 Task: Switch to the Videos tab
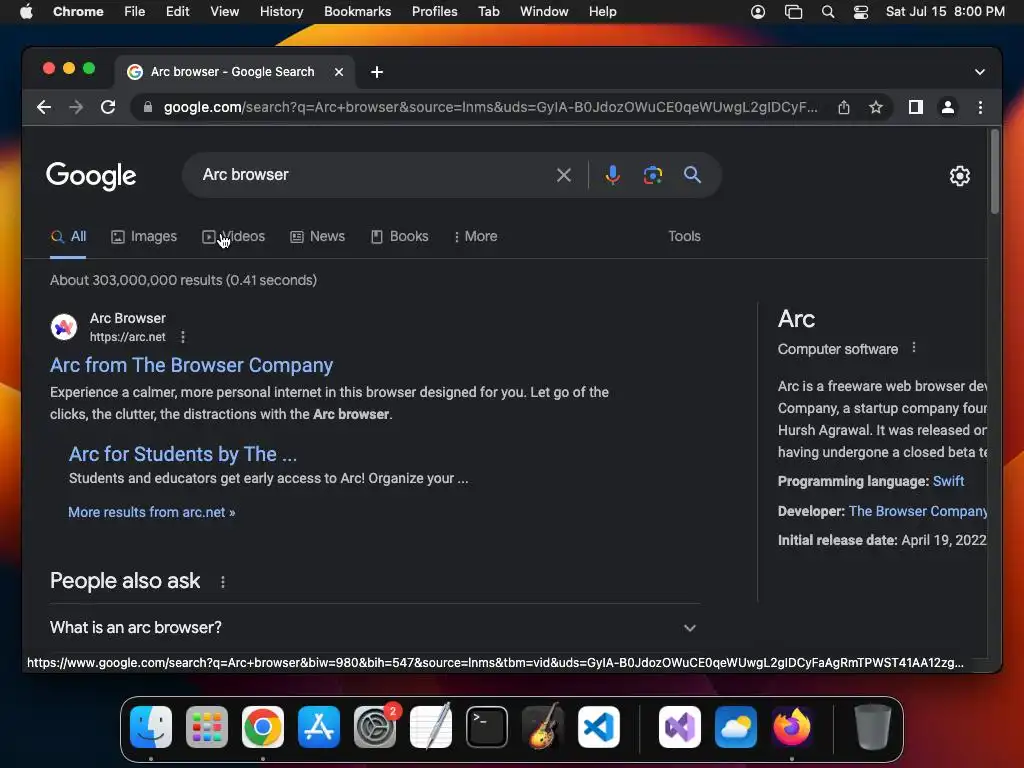tap(233, 236)
